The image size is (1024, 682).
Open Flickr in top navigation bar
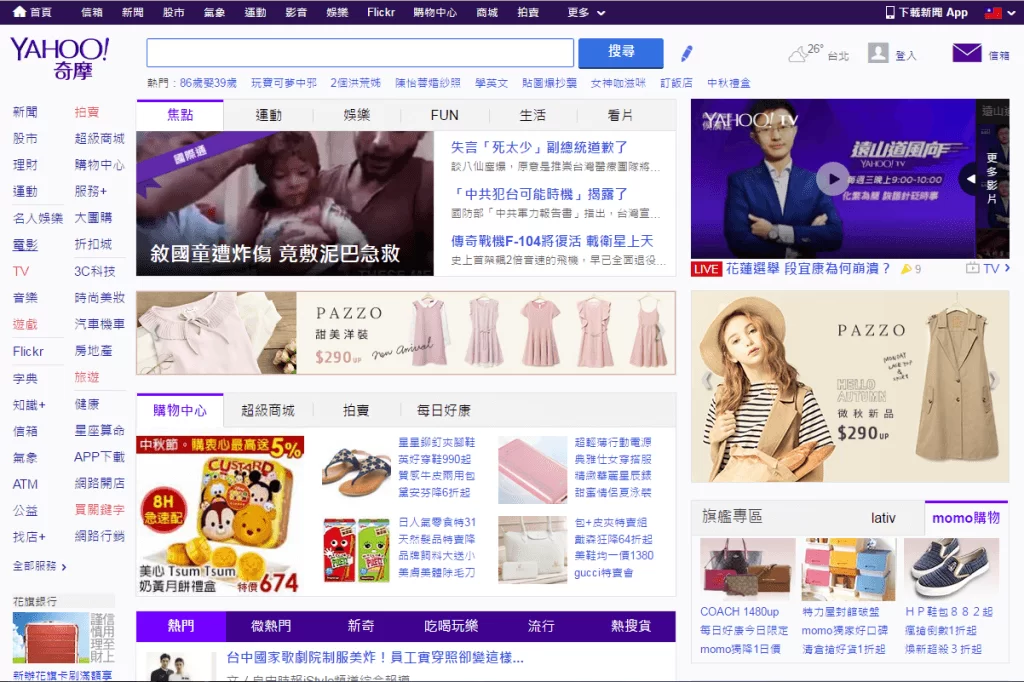pos(381,12)
